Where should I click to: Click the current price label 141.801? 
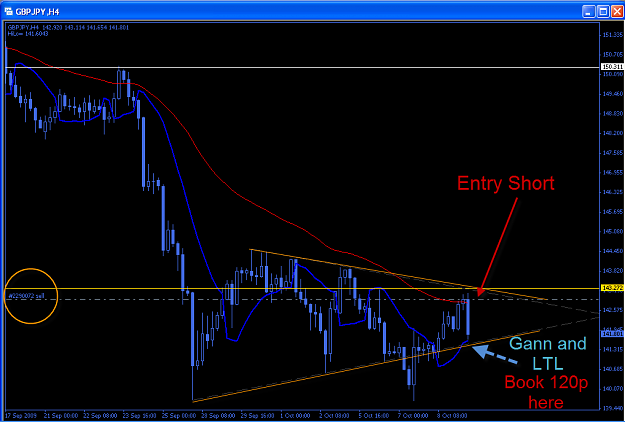611,333
